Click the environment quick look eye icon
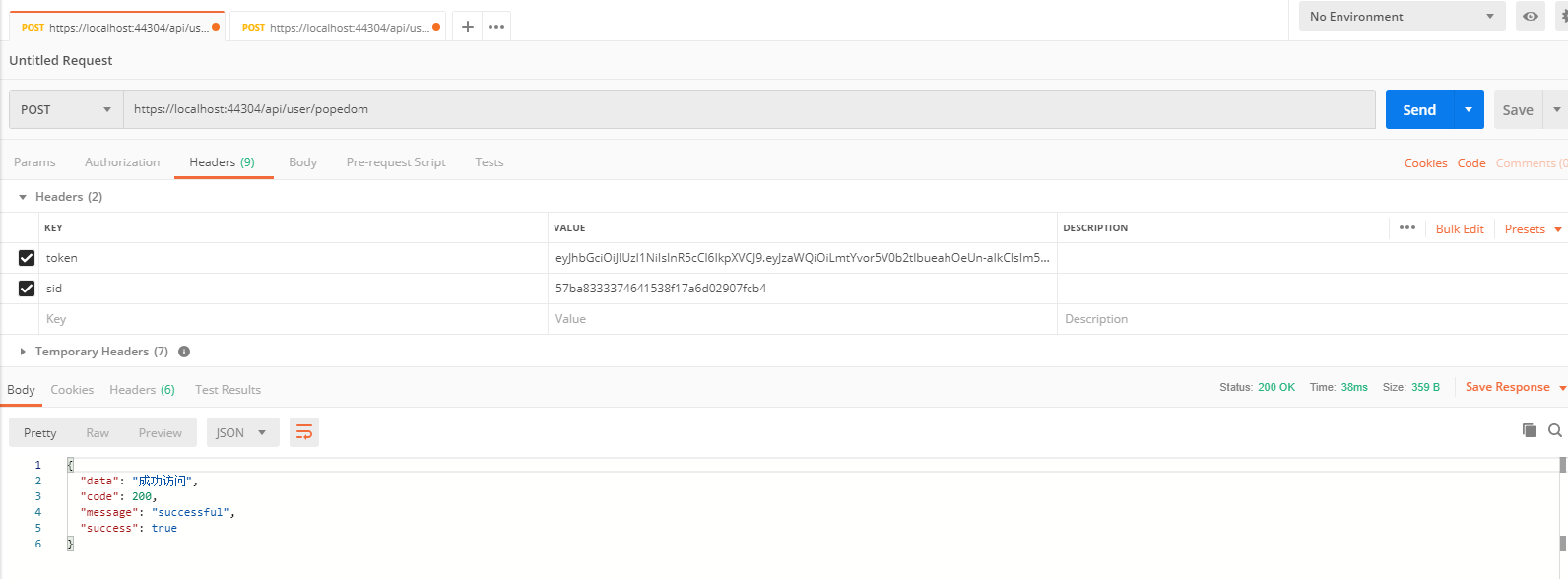This screenshot has width=1568, height=579. [x=1530, y=17]
